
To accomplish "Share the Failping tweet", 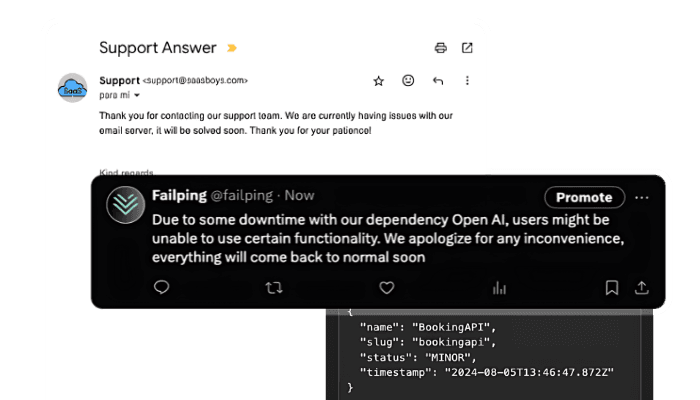I will pyautogui.click(x=641, y=288).
